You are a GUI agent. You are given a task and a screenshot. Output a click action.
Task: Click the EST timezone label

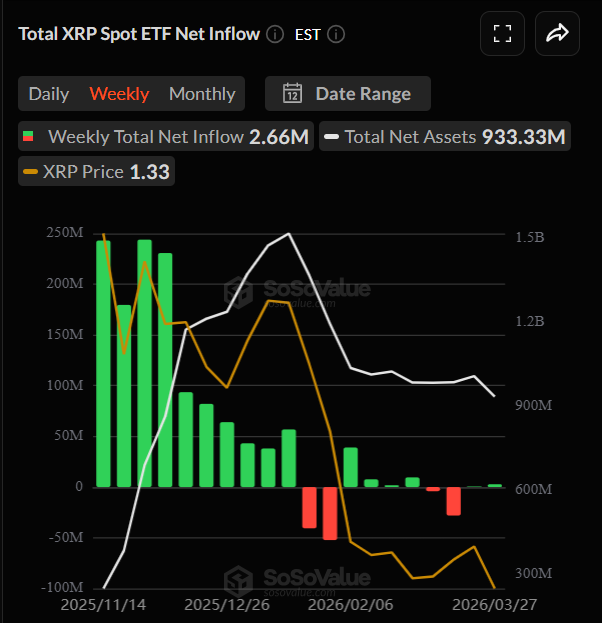[x=308, y=34]
